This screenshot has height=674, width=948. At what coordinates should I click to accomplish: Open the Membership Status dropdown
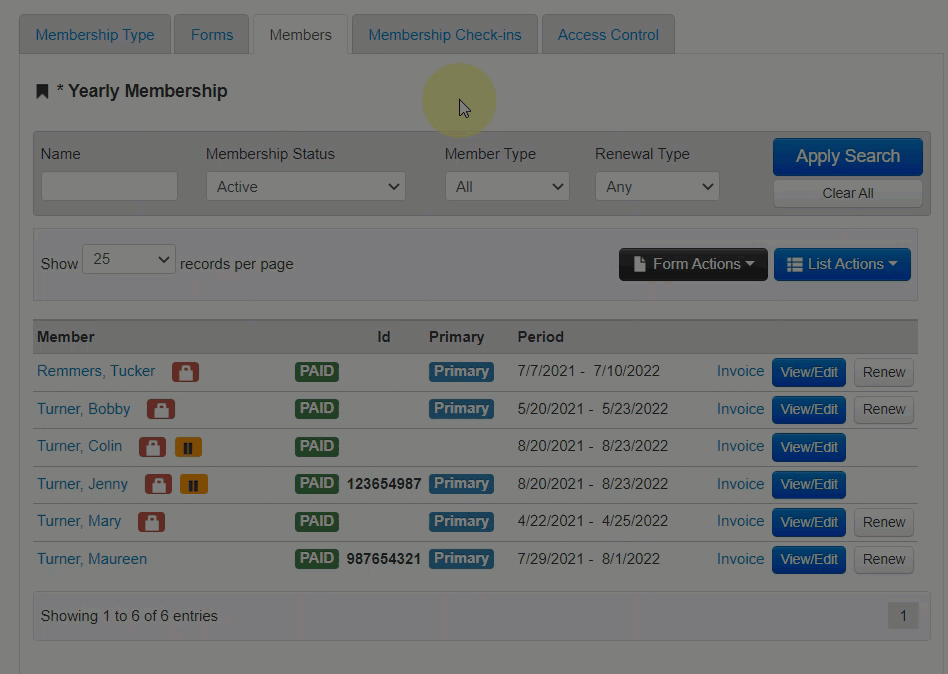tap(305, 187)
